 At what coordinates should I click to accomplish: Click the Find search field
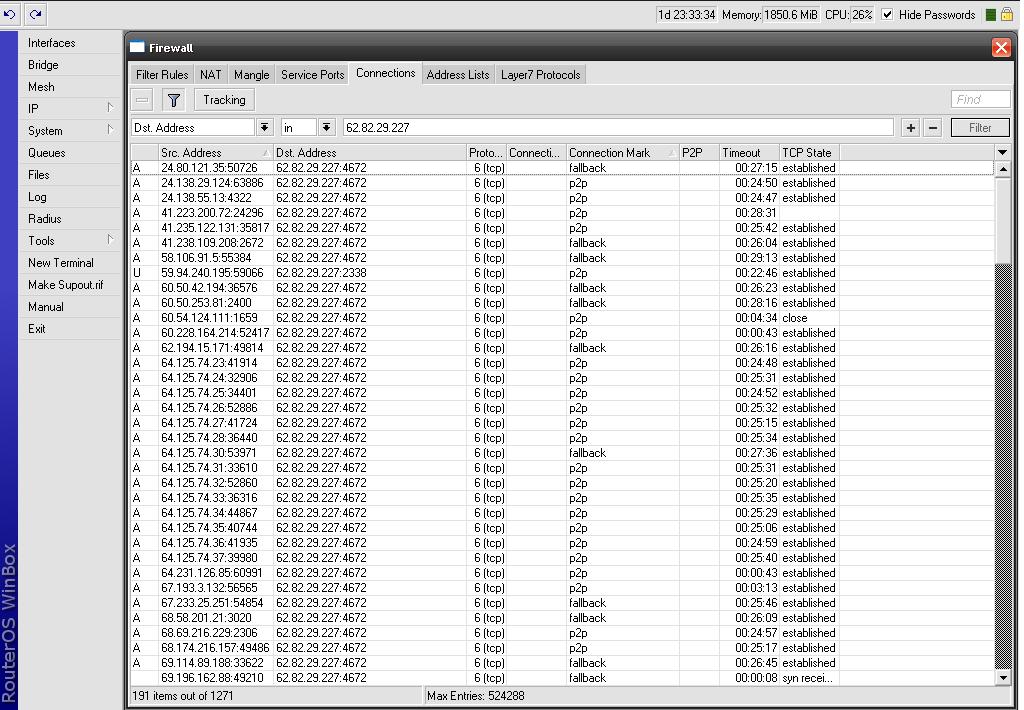pos(980,99)
